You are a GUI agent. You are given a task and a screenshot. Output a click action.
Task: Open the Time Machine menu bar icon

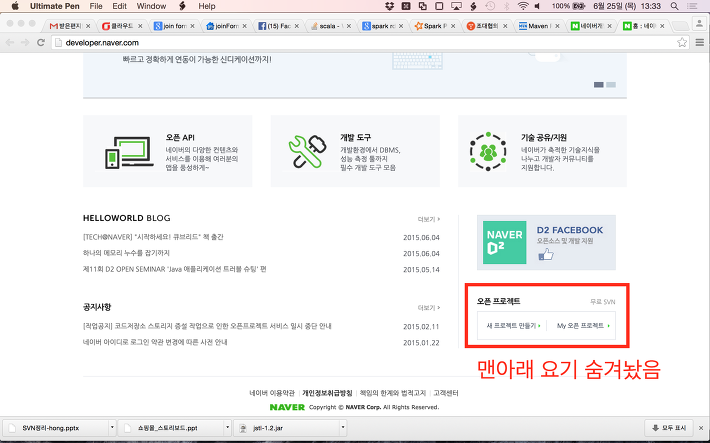coord(490,6)
